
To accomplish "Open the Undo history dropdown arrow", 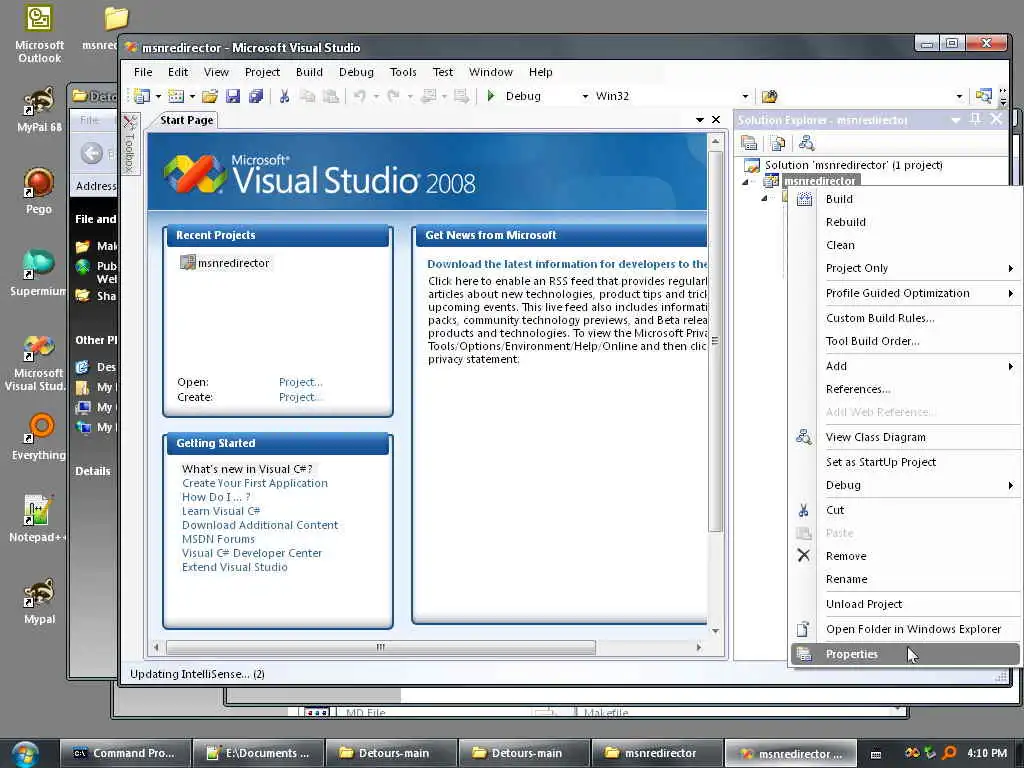I will (x=376, y=96).
